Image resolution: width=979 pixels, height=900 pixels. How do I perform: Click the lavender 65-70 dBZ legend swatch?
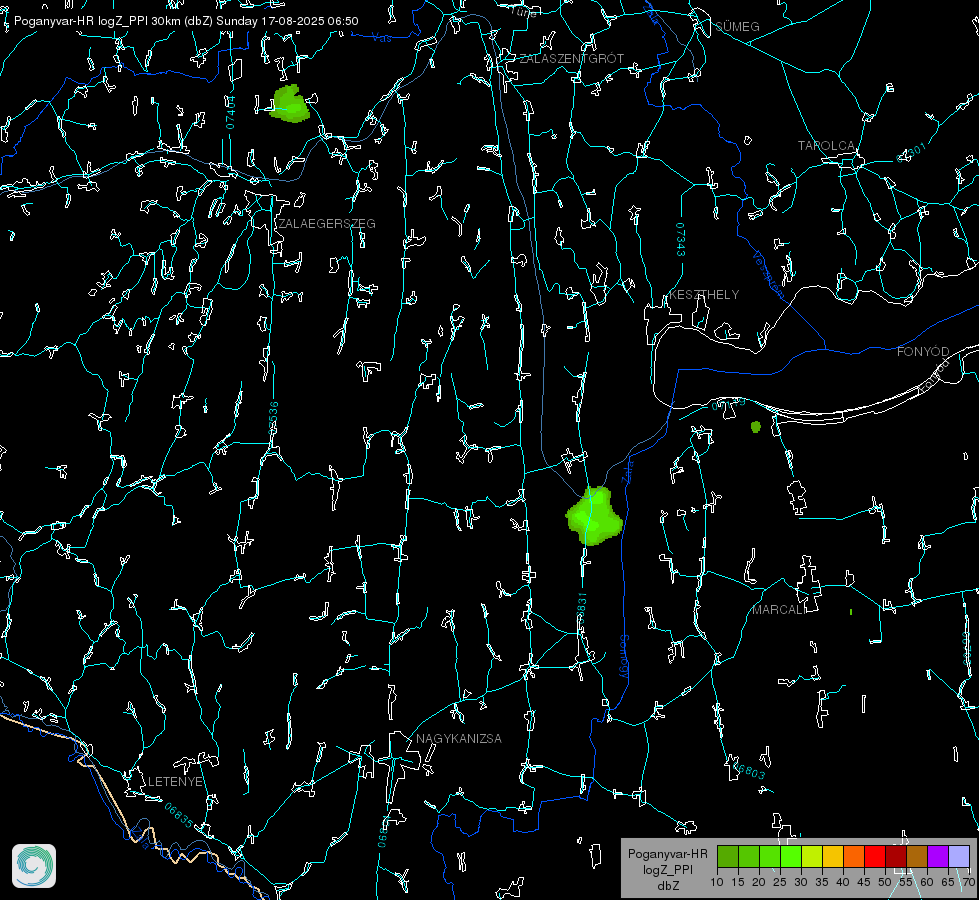coord(958,856)
